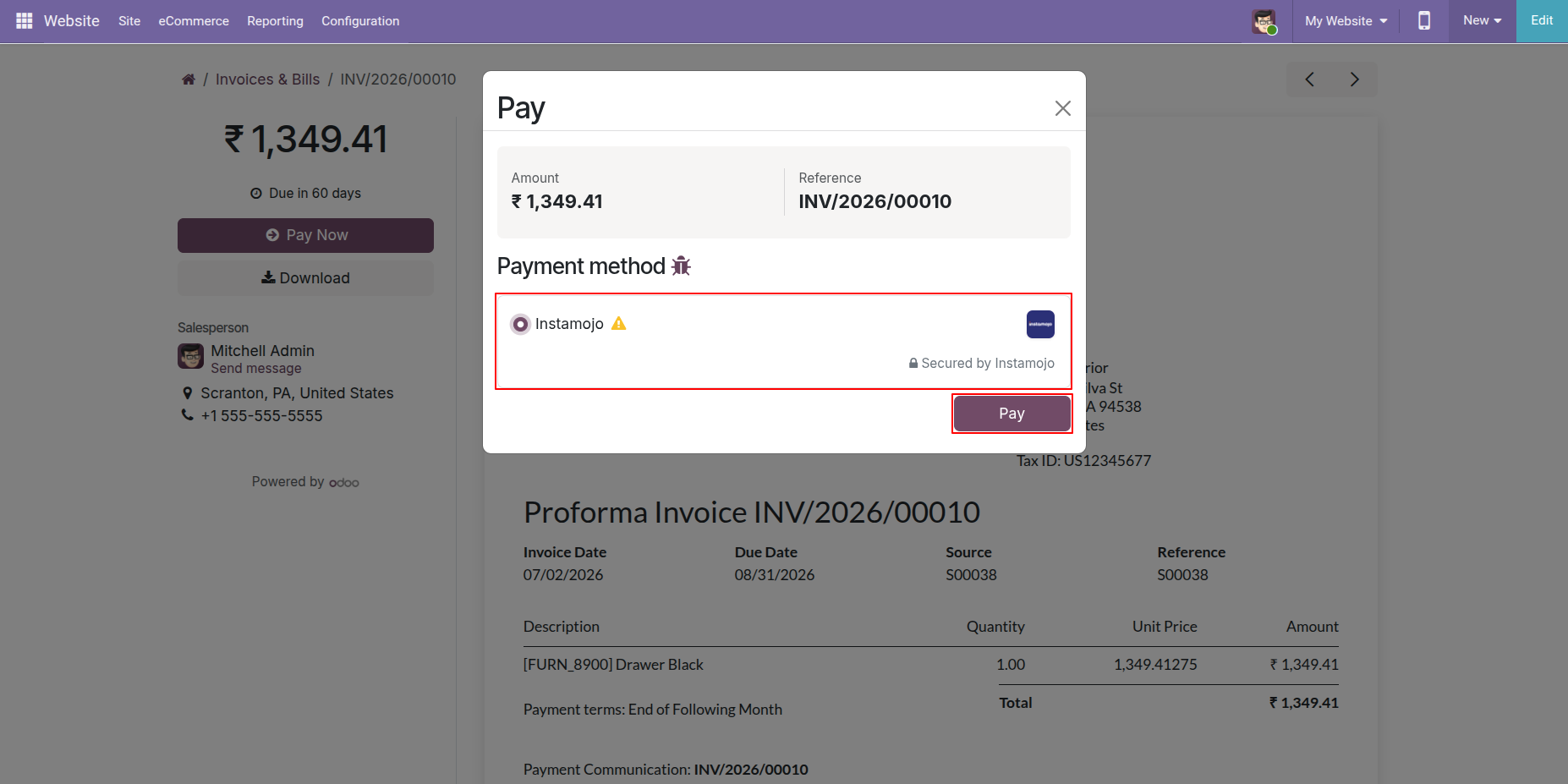The image size is (1568, 784).
Task: Click the Mitchell Admin salesperson avatar
Action: click(x=190, y=356)
